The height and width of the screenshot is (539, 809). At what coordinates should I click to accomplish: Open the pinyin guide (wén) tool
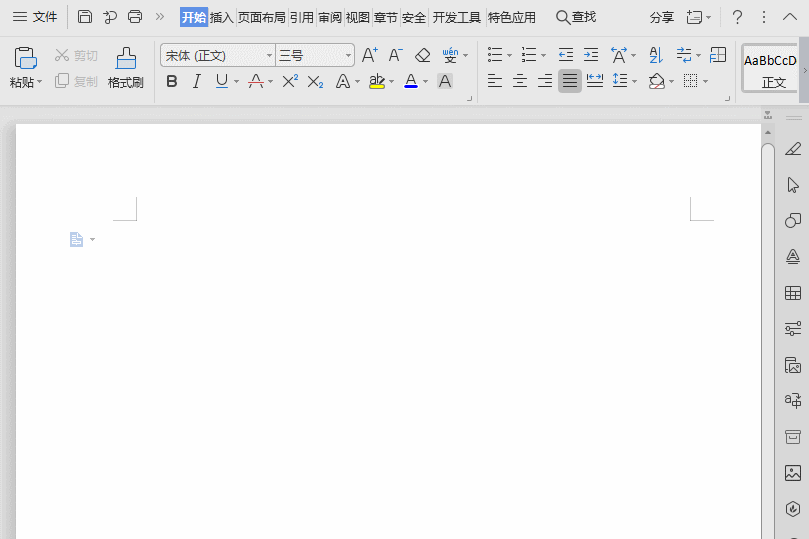(x=450, y=55)
